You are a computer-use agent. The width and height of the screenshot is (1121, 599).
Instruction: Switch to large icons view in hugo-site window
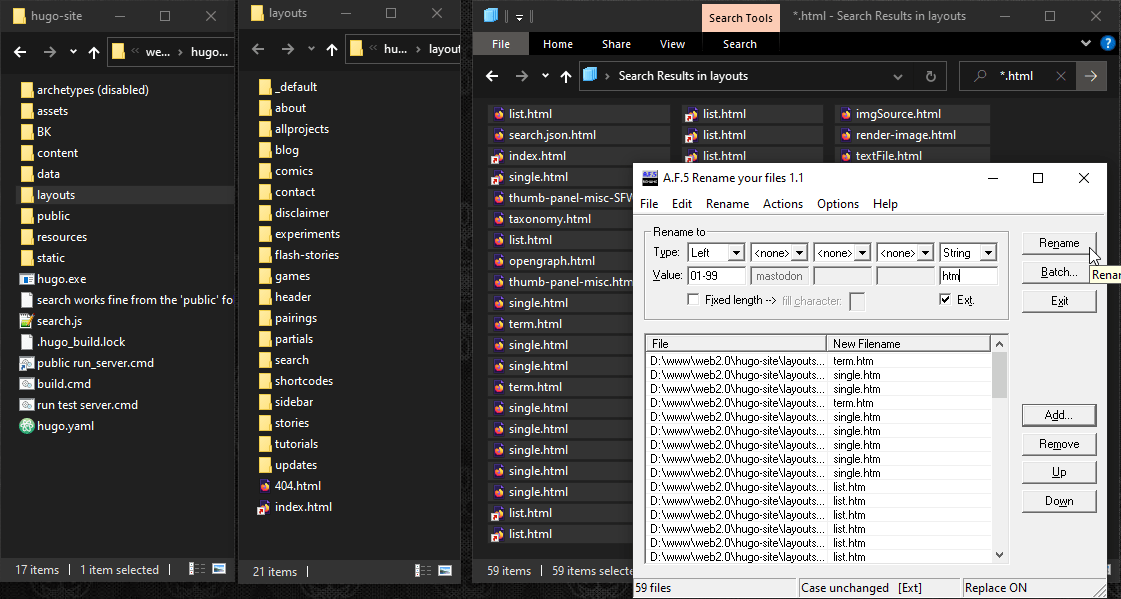tap(218, 570)
